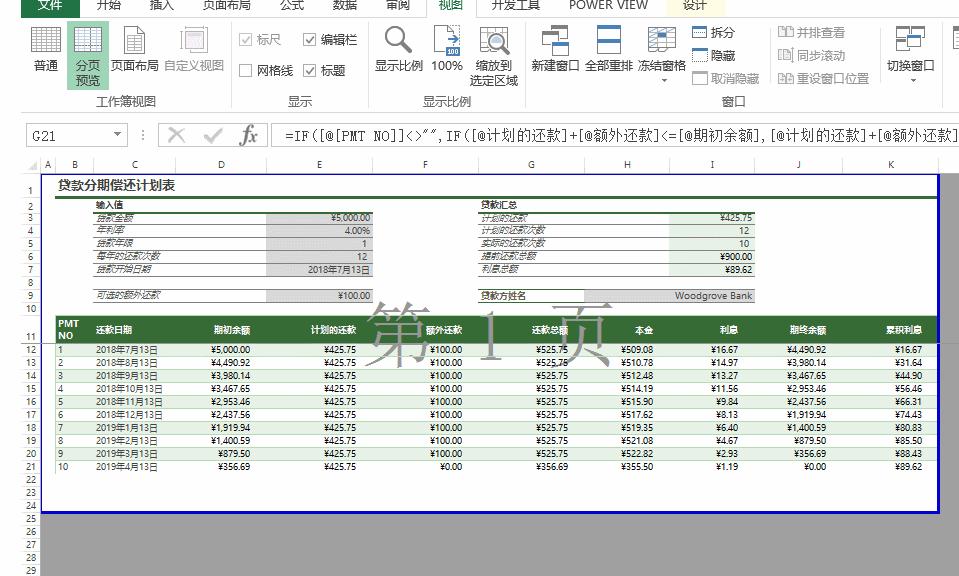Go to the 公式 (Formulas) tab
This screenshot has width=959, height=576.
291,6
